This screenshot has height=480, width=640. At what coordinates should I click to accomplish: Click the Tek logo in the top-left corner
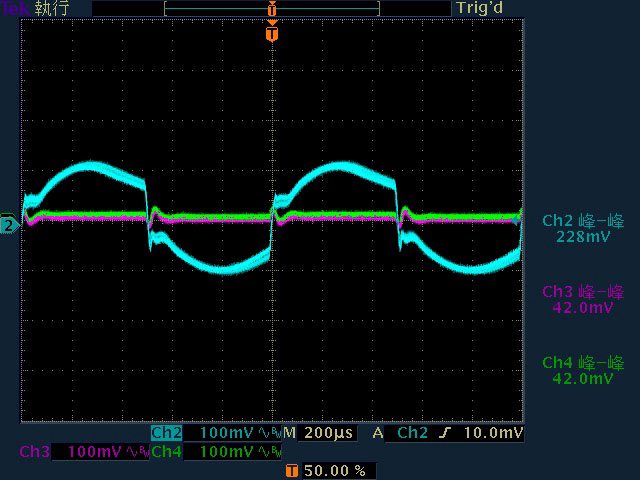coord(15,8)
